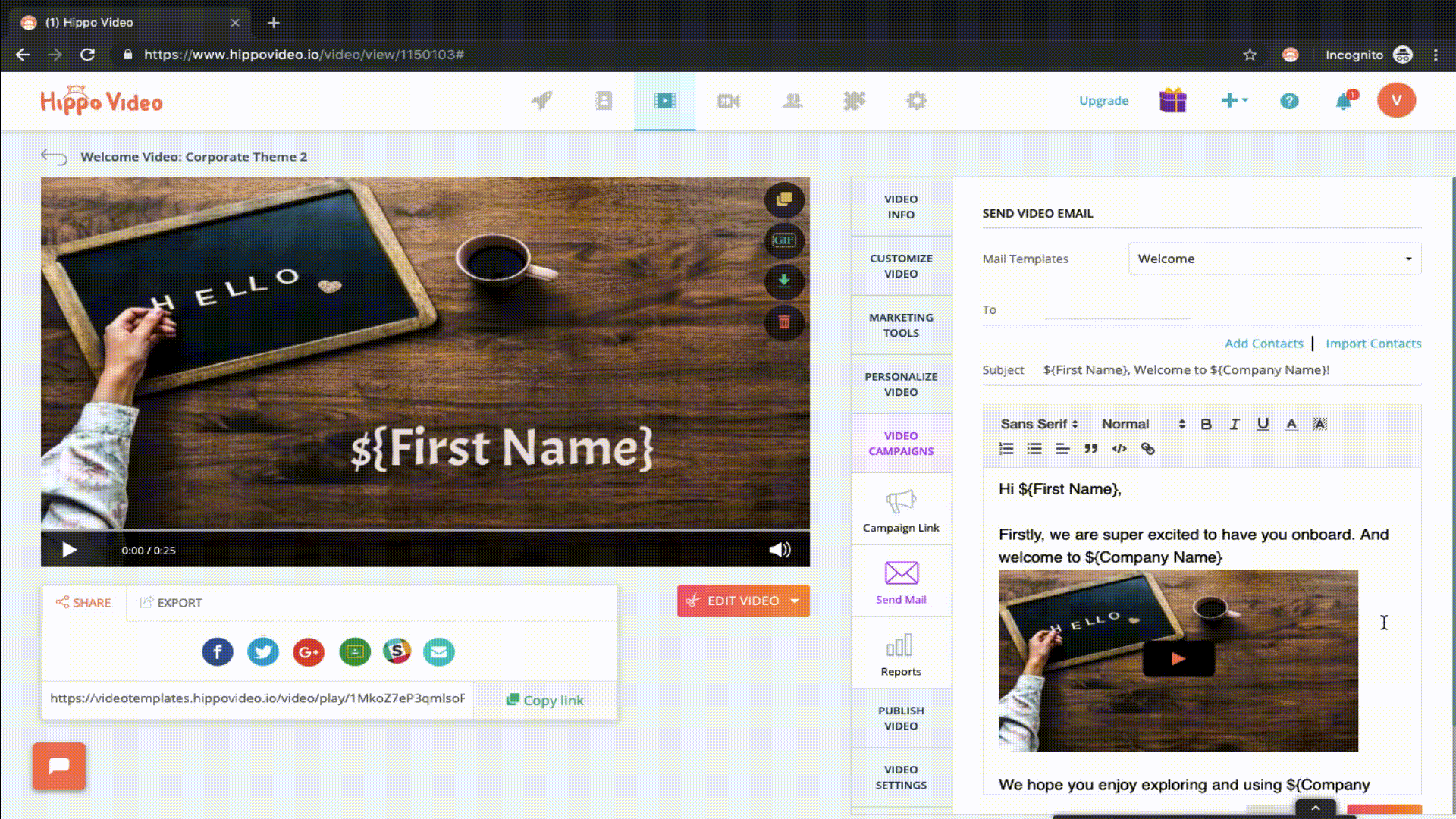The height and width of the screenshot is (819, 1456).
Task: Select the video library icon in navigation
Action: pos(664,100)
